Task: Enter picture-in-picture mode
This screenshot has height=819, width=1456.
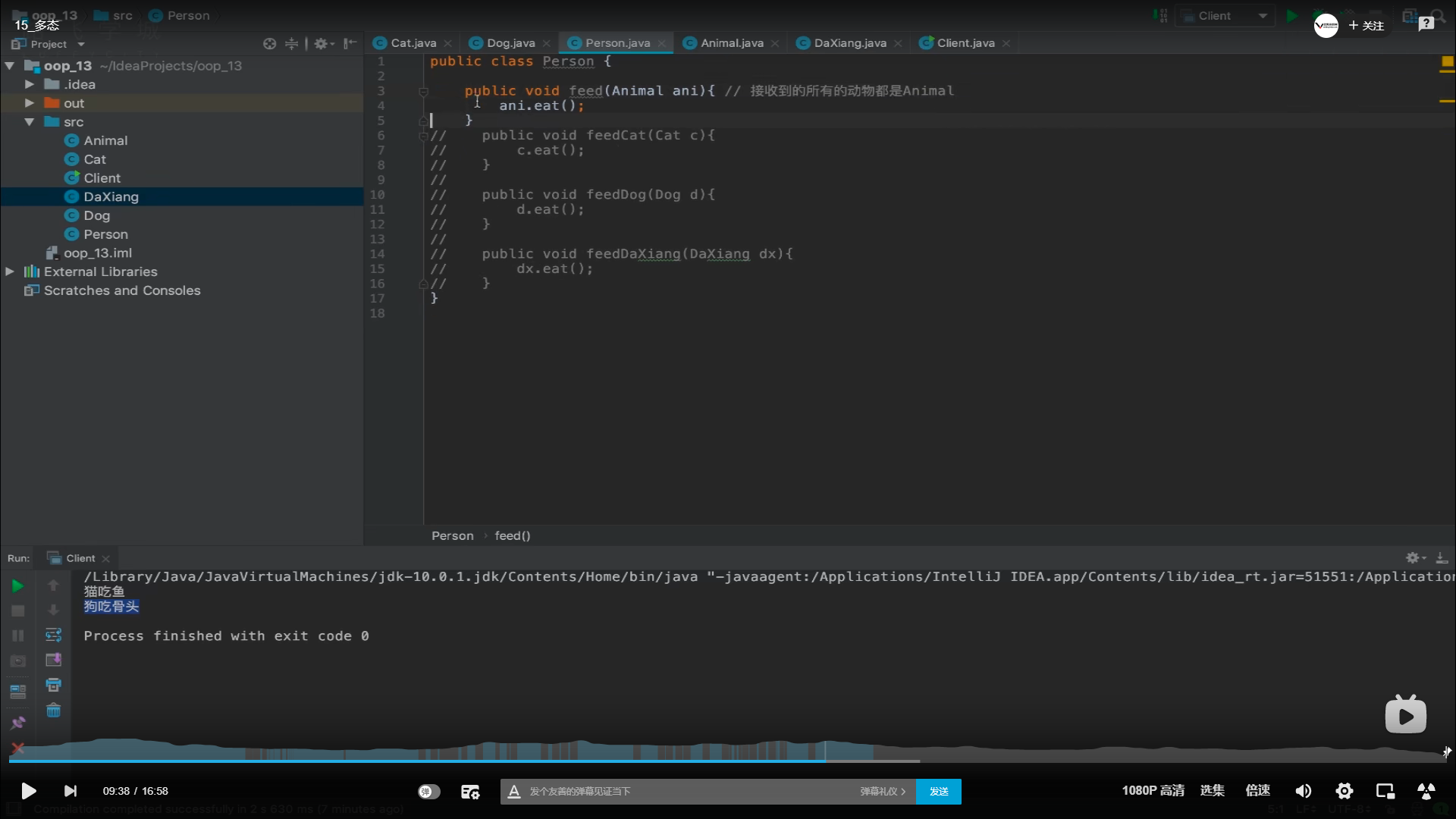Action: point(1385,791)
